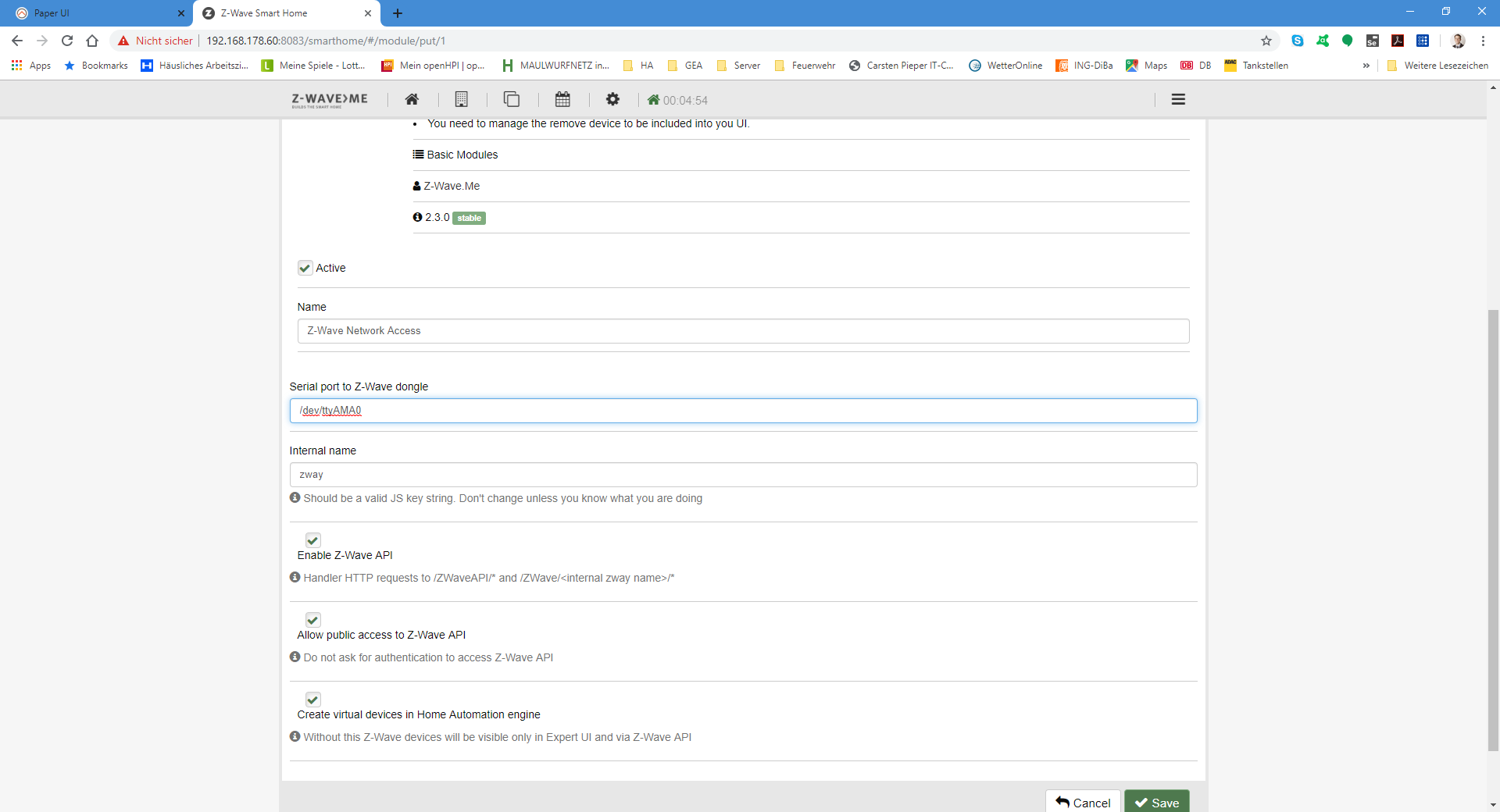Open the DB bookmark

[1195, 66]
